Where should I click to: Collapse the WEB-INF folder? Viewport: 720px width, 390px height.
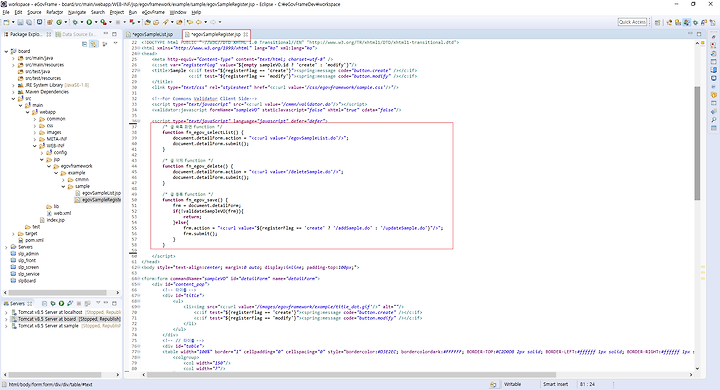pyautogui.click(x=35, y=146)
